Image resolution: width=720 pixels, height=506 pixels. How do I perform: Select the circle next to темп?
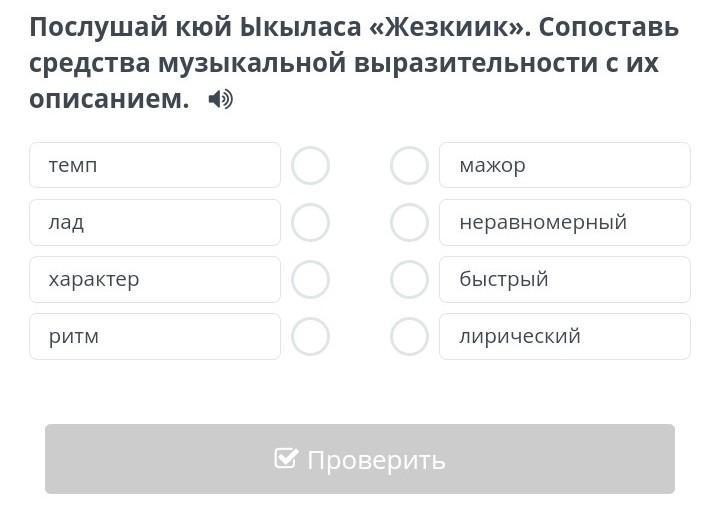pyautogui.click(x=310, y=166)
